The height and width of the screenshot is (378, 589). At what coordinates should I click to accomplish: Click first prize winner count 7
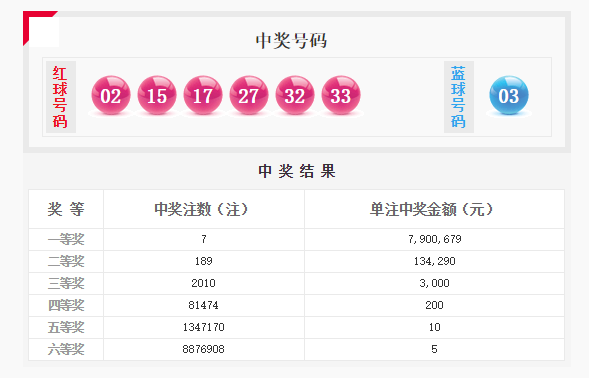point(204,239)
